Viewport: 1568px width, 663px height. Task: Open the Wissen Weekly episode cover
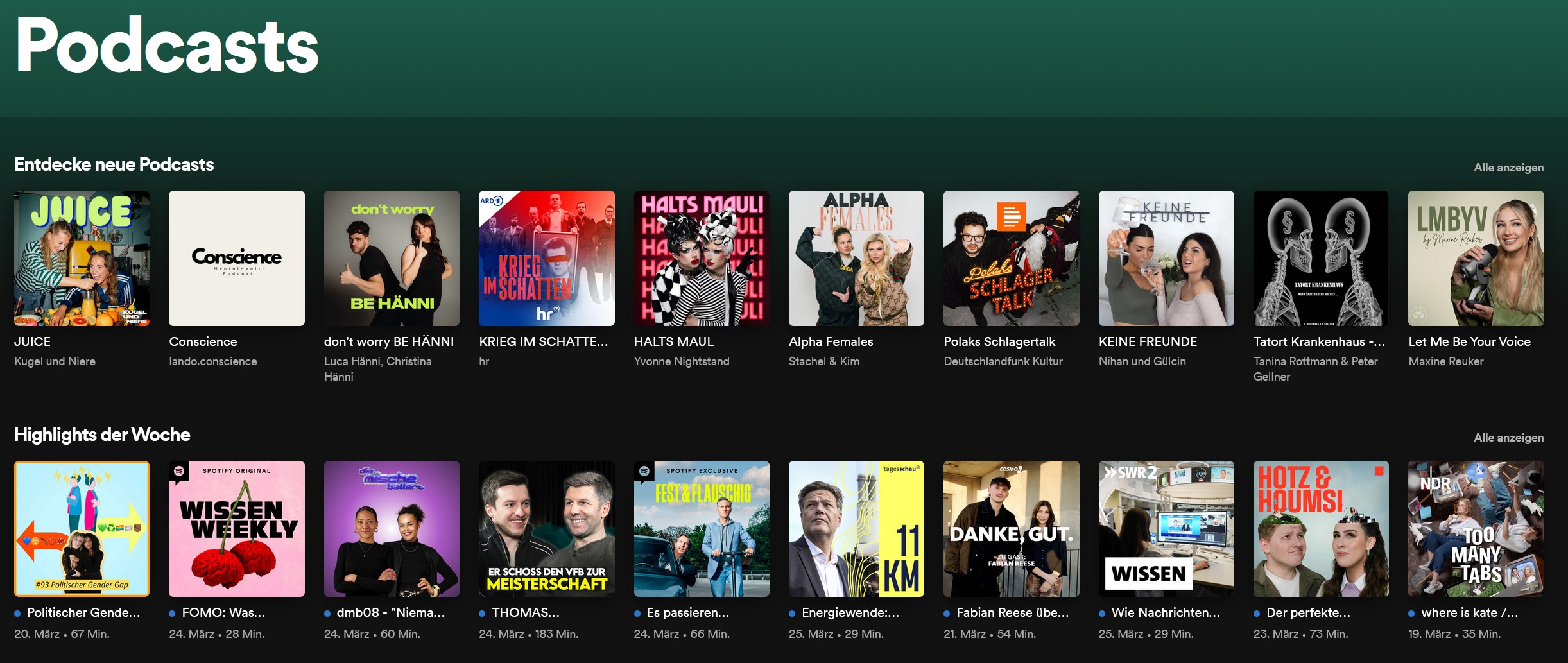[237, 529]
